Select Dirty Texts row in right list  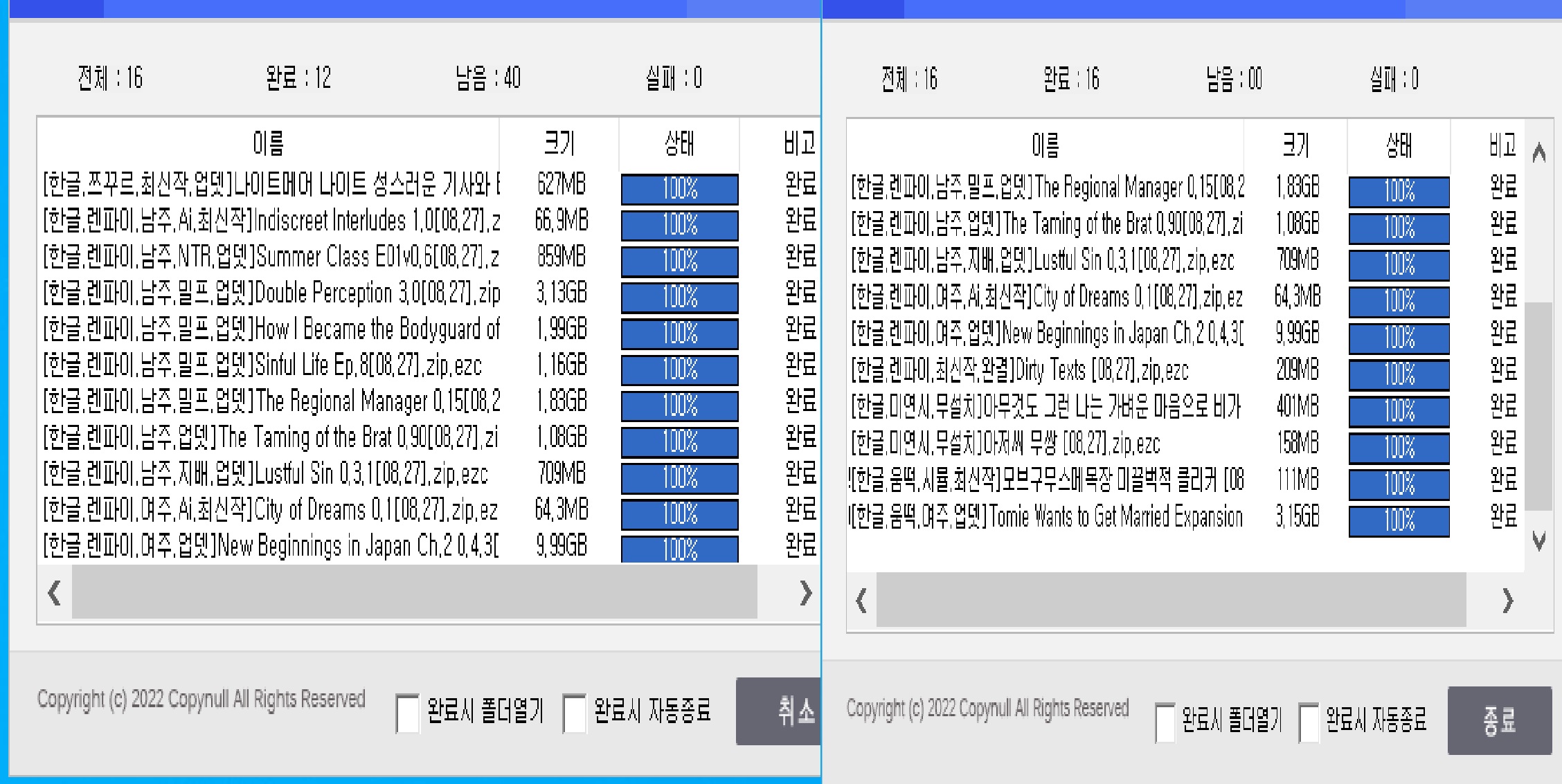pos(1019,371)
